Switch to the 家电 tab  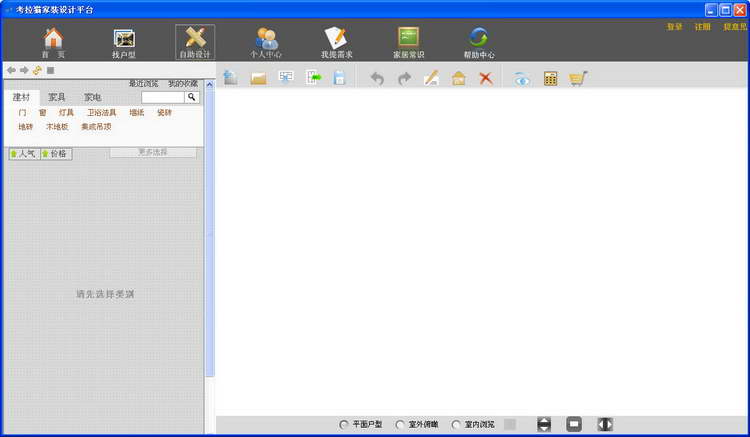point(92,97)
